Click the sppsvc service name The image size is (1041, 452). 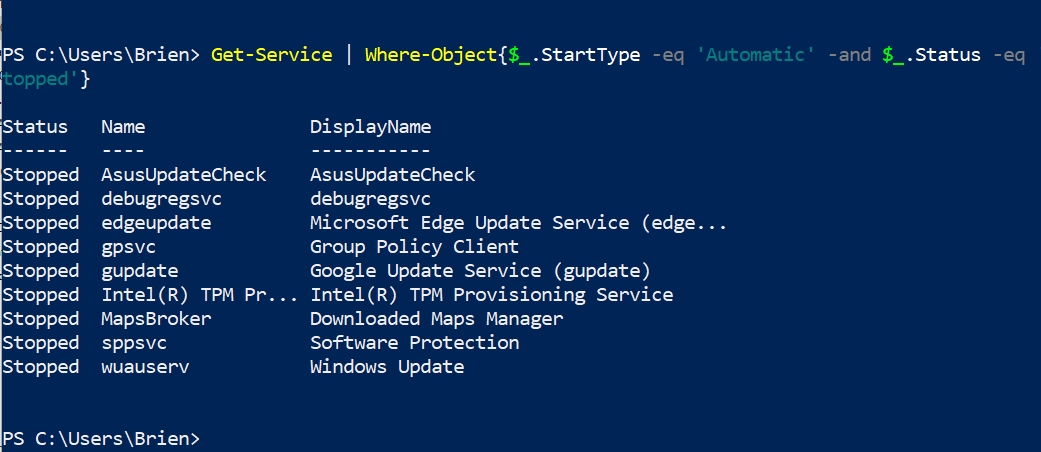coord(134,343)
